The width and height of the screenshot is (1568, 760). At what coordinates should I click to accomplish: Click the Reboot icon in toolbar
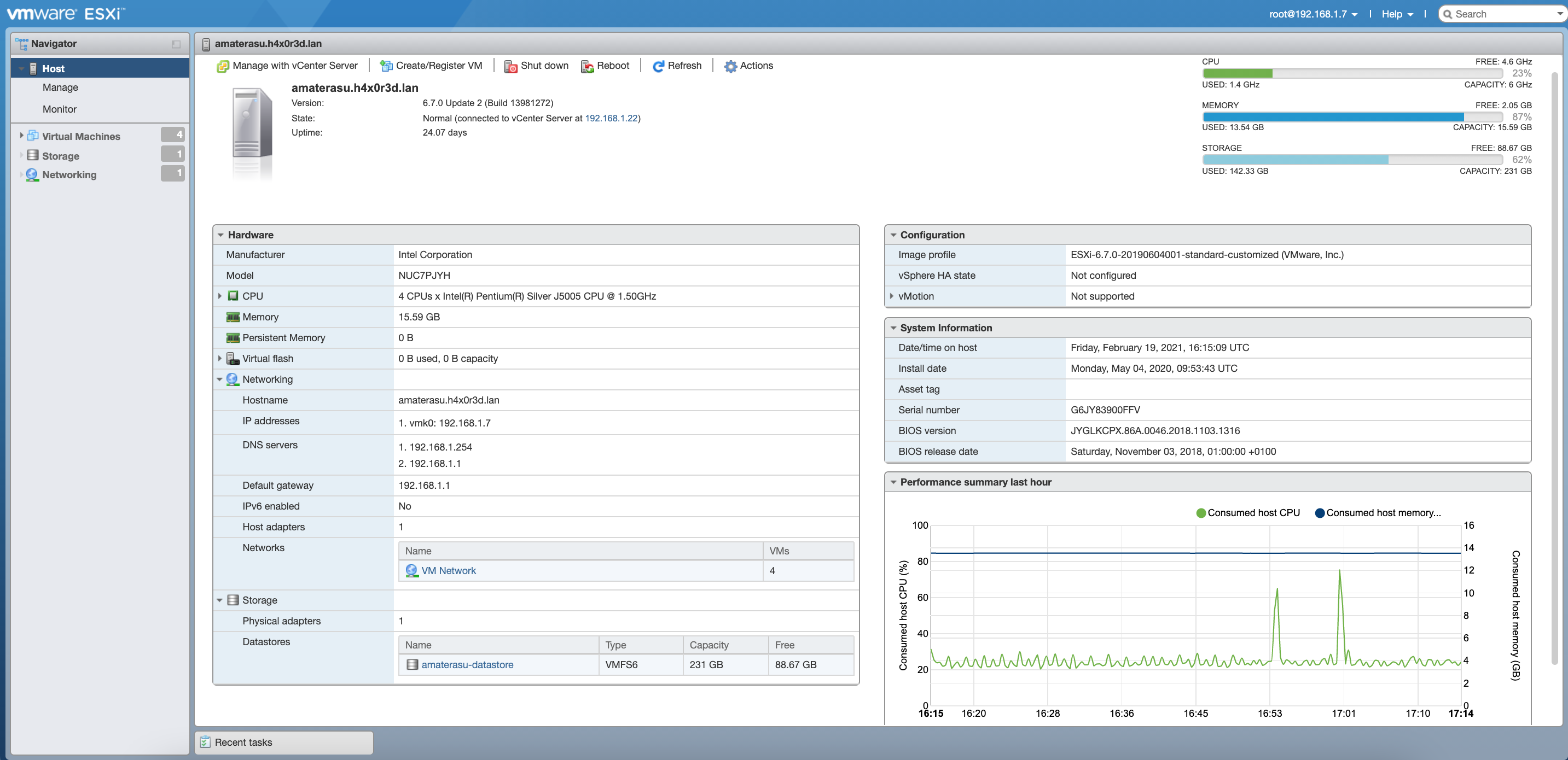(x=587, y=66)
